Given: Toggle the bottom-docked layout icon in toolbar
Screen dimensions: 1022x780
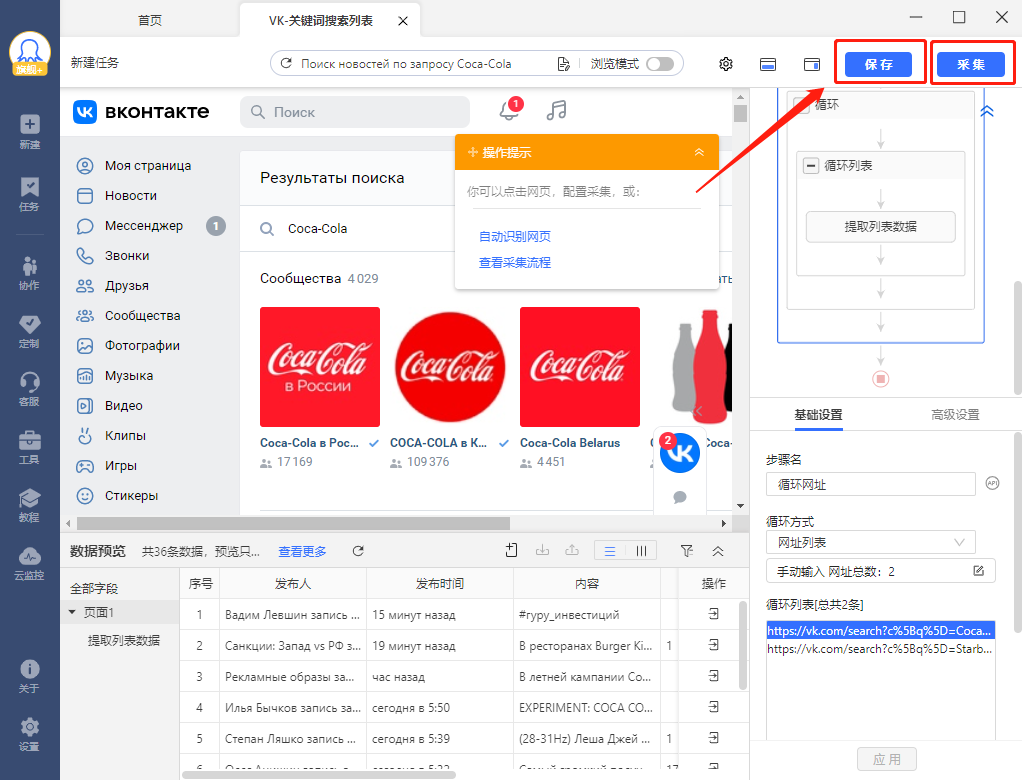Looking at the screenshot, I should 768,64.
